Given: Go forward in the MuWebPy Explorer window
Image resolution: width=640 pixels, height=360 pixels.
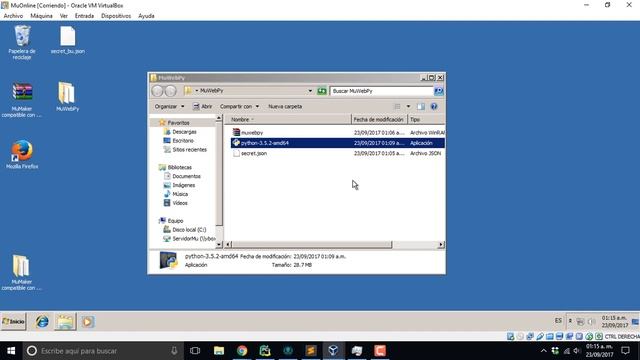Looking at the screenshot, I should pos(171,91).
